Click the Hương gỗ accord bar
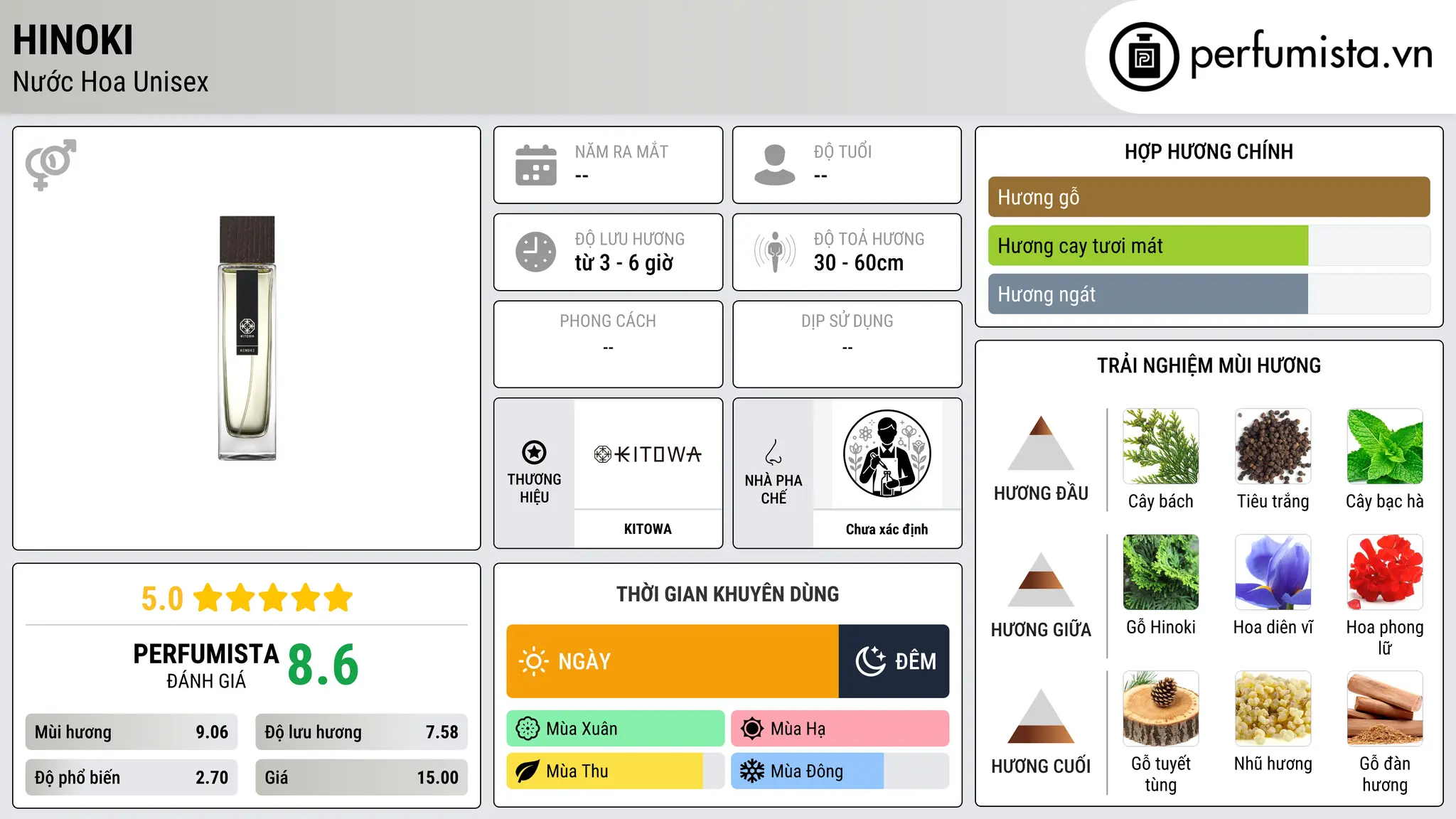This screenshot has height=819, width=1456. (x=1209, y=197)
